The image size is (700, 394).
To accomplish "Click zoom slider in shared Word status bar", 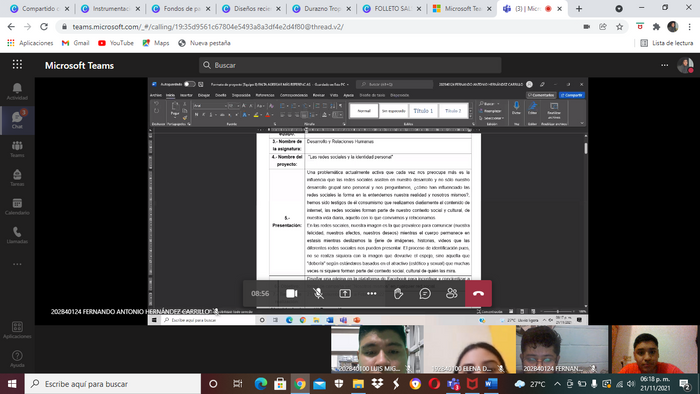I will (557, 311).
